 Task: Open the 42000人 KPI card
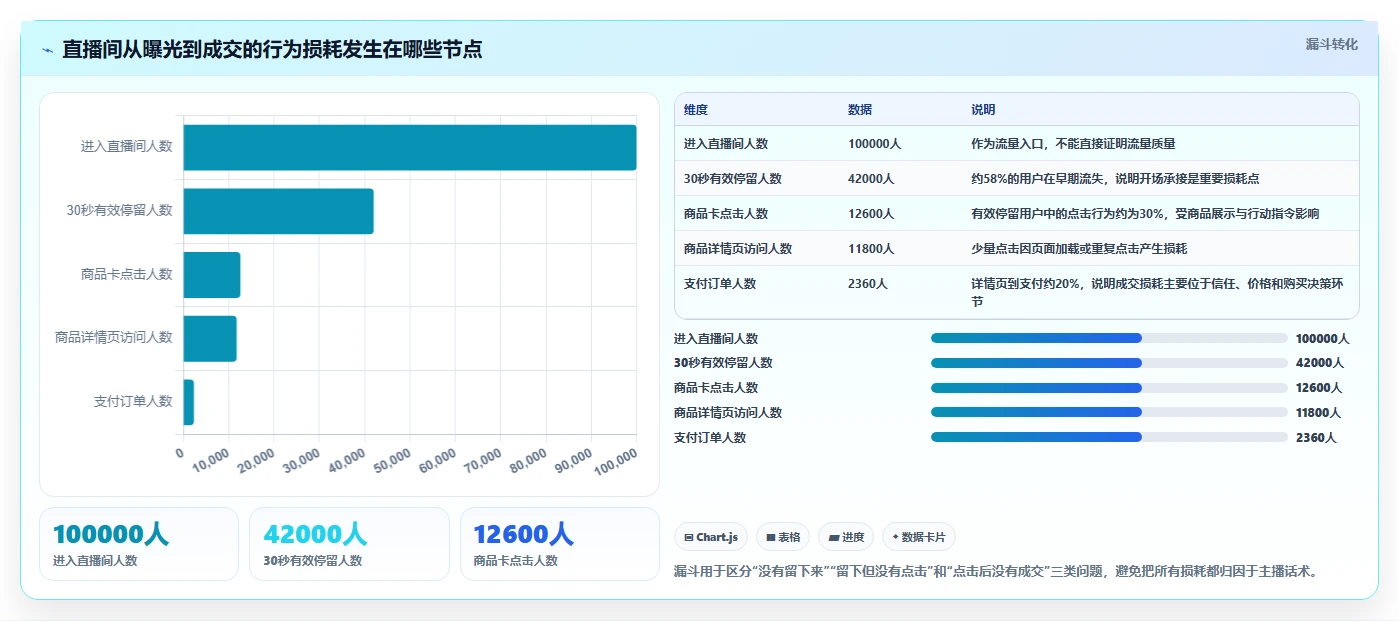pos(349,544)
